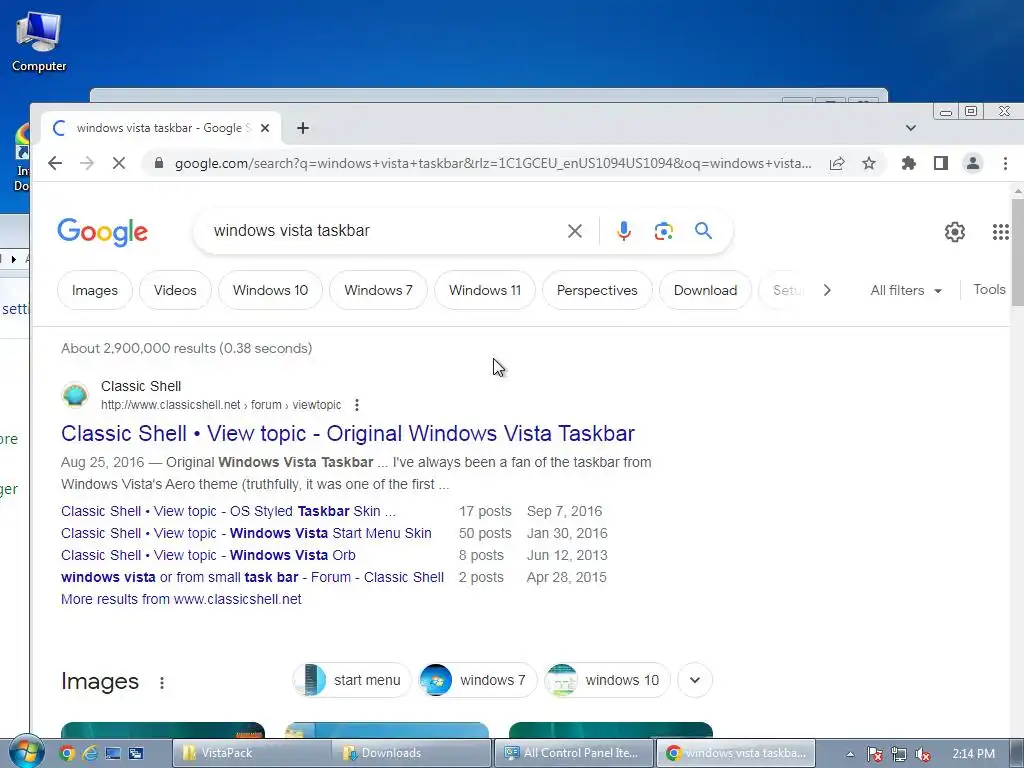Open windows vista or small task bar link
Viewport: 1024px width, 768px height.
coord(252,577)
